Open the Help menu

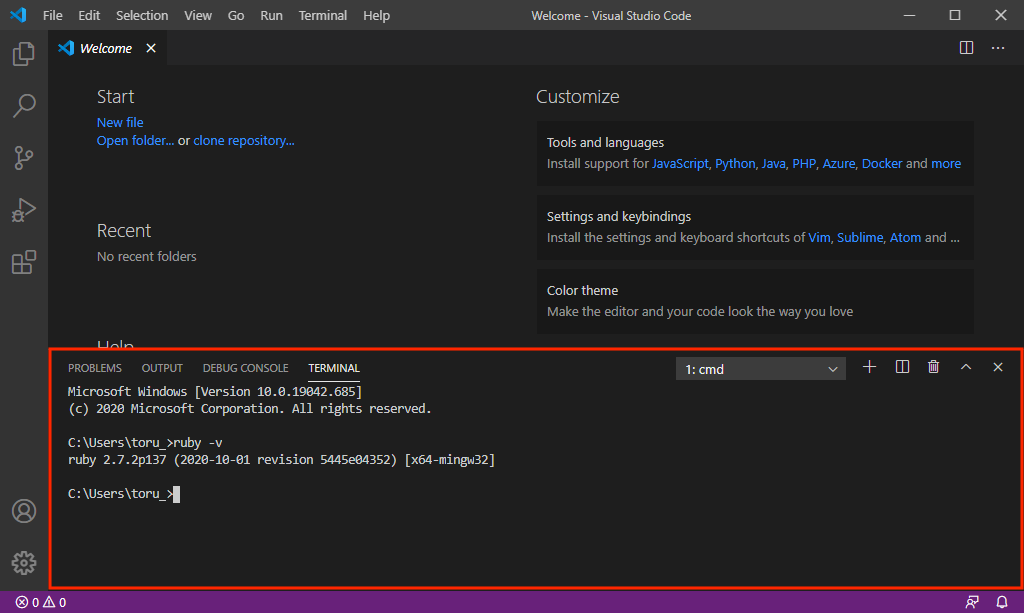pyautogui.click(x=376, y=16)
